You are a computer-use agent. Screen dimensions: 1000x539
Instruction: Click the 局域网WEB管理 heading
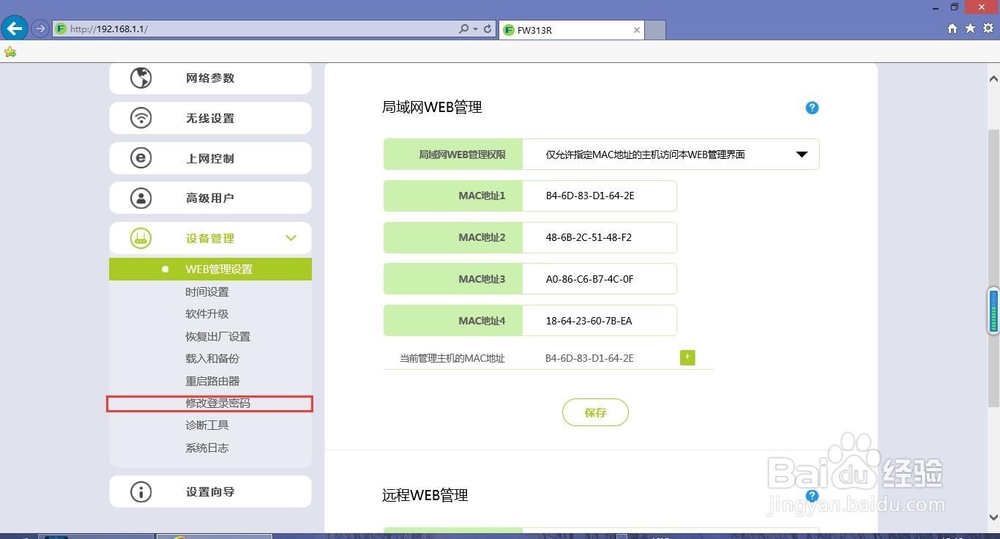[432, 107]
